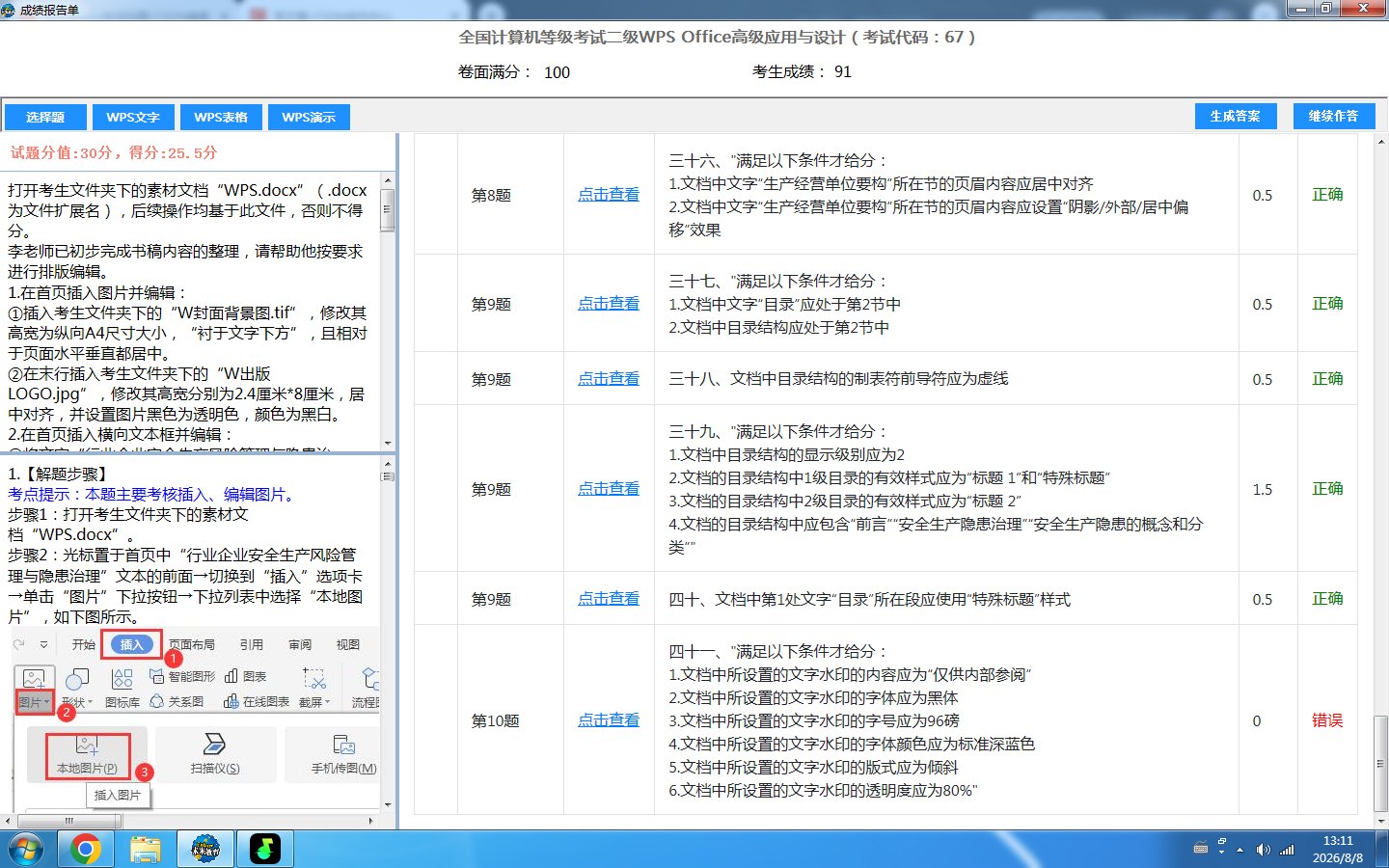Image resolution: width=1389 pixels, height=868 pixels.
Task: Show hidden system tray icons
Action: pyautogui.click(x=1240, y=850)
